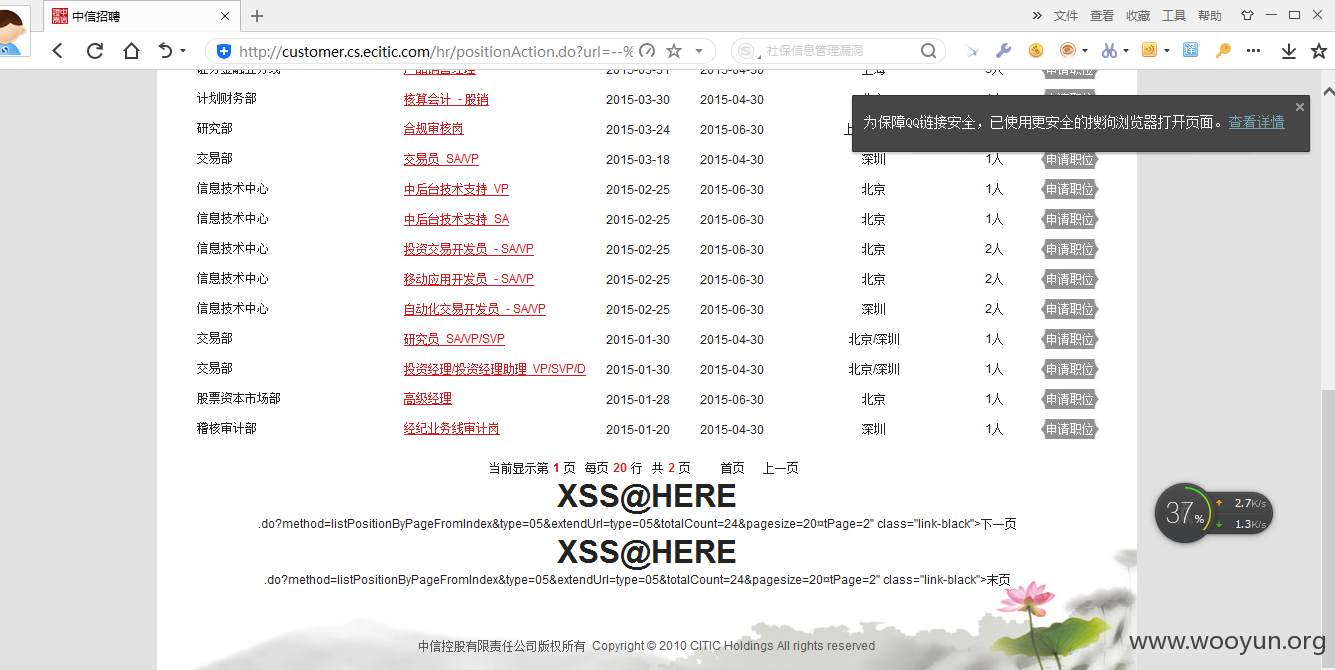The height and width of the screenshot is (670, 1335).
Task: Open the downloads arrow icon
Action: tap(1289, 51)
